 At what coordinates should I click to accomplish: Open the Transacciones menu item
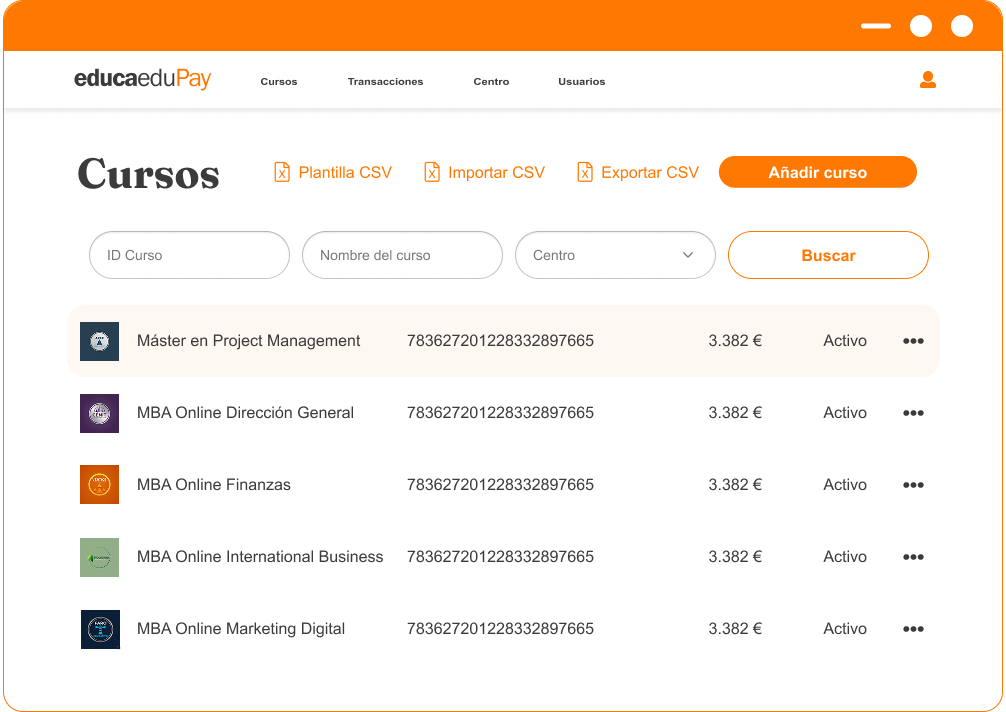[385, 82]
